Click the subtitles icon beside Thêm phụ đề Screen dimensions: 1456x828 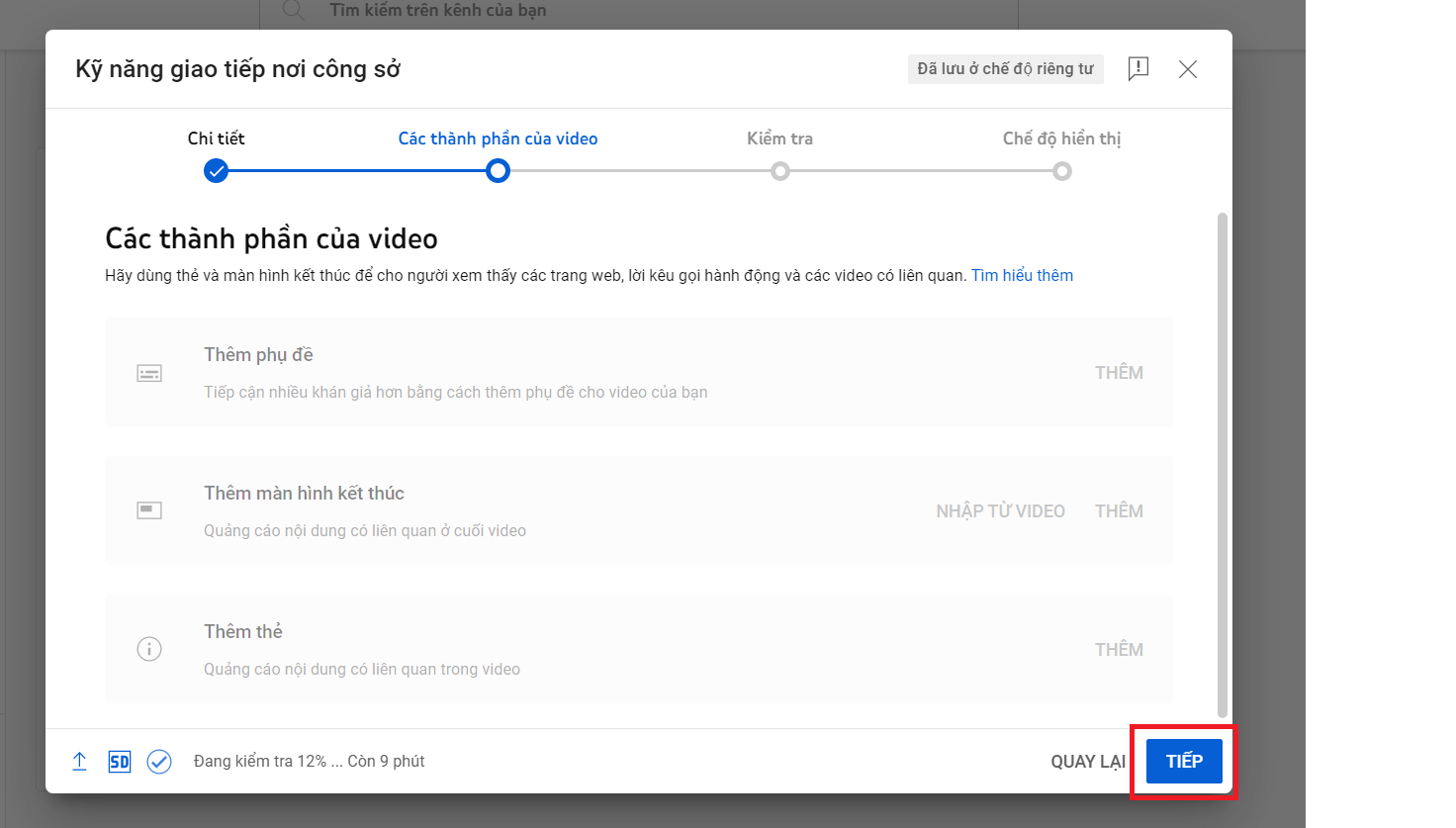(149, 373)
